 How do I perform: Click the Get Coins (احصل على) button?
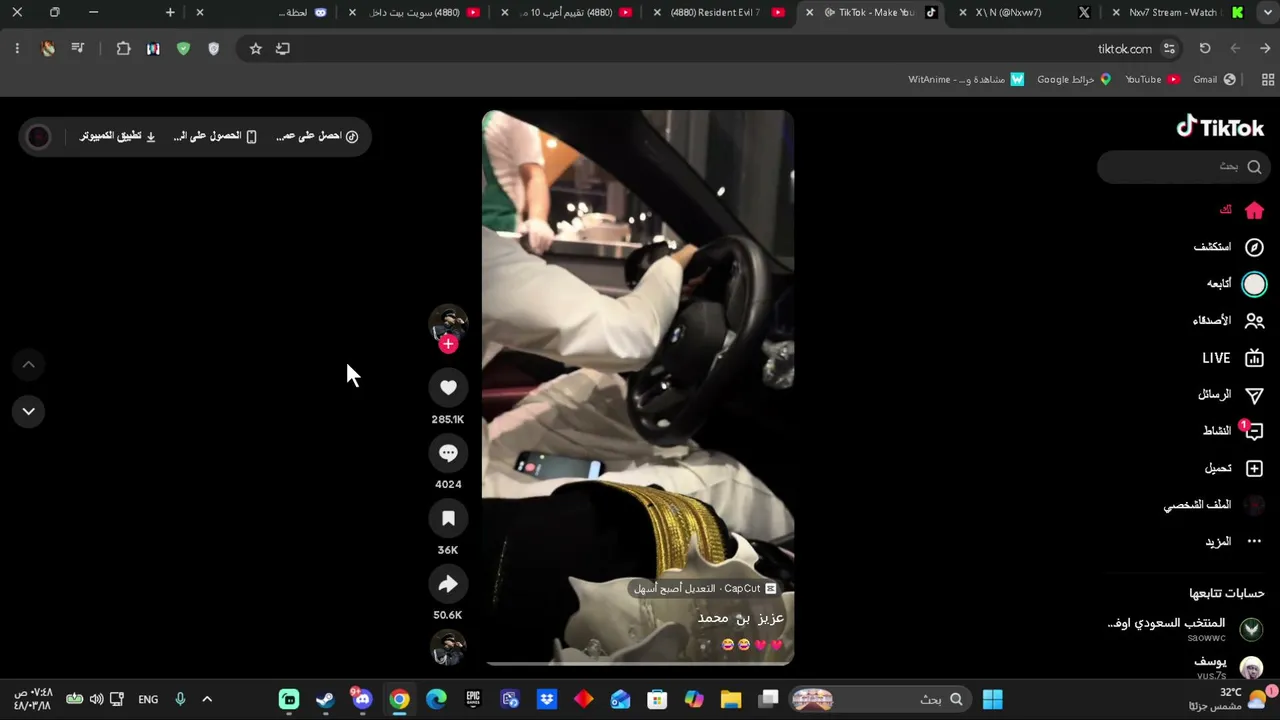(x=317, y=136)
